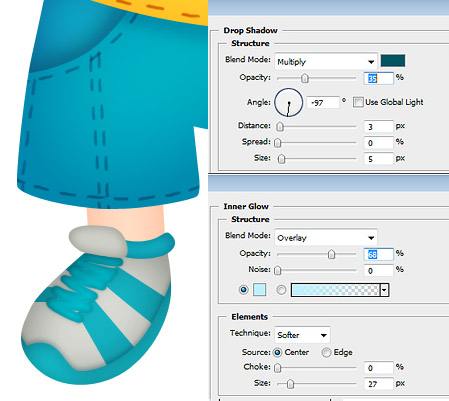Image resolution: width=449 pixels, height=401 pixels.
Task: Select the solid color radio button
Action: pyautogui.click(x=244, y=290)
